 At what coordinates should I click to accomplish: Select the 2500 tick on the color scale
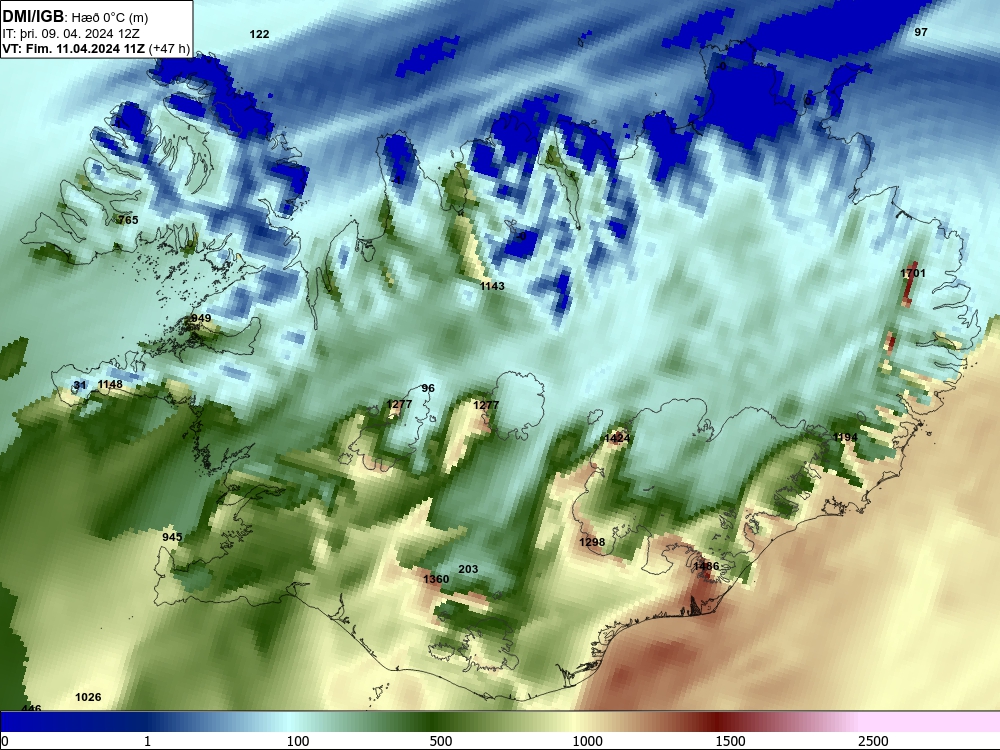point(873,741)
